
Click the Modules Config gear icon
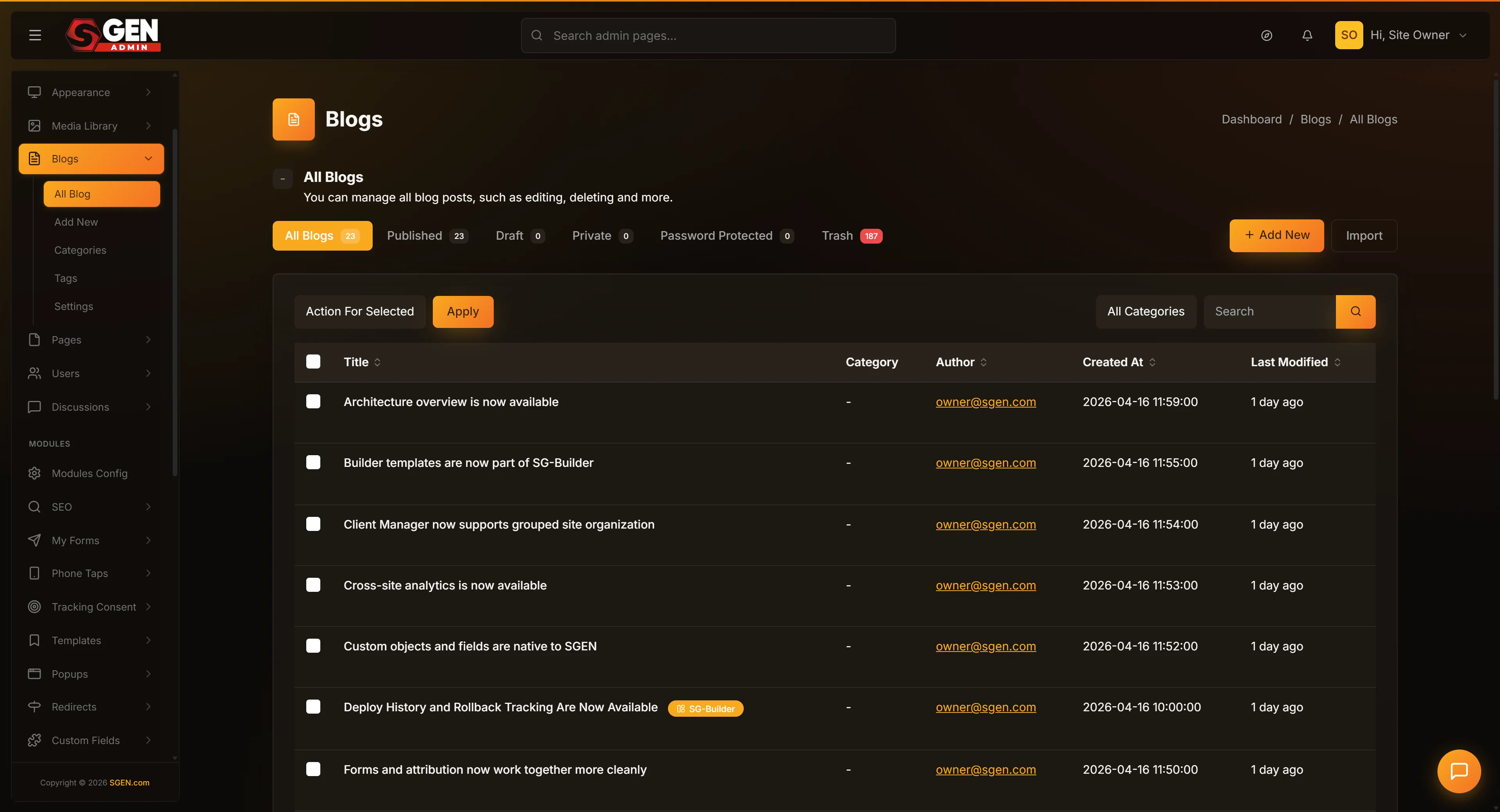click(34, 473)
